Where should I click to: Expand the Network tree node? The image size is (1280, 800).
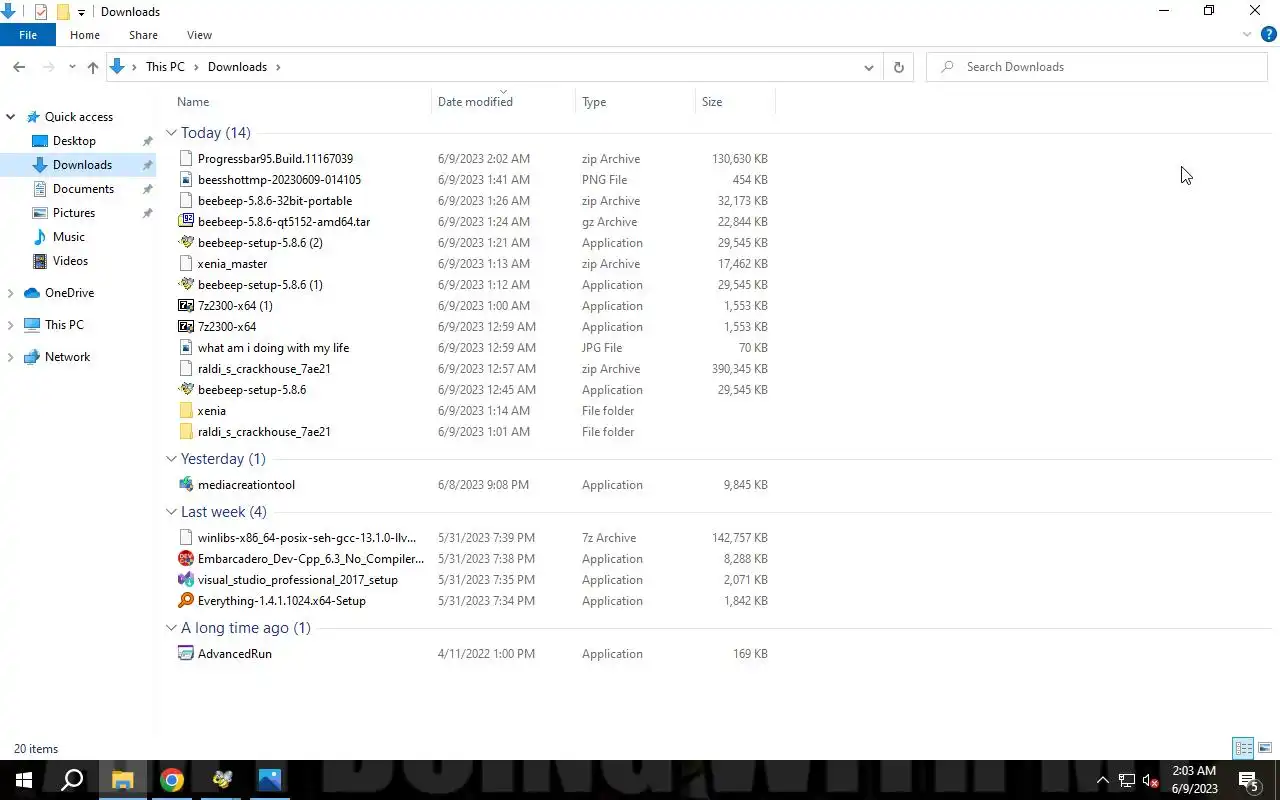11,357
